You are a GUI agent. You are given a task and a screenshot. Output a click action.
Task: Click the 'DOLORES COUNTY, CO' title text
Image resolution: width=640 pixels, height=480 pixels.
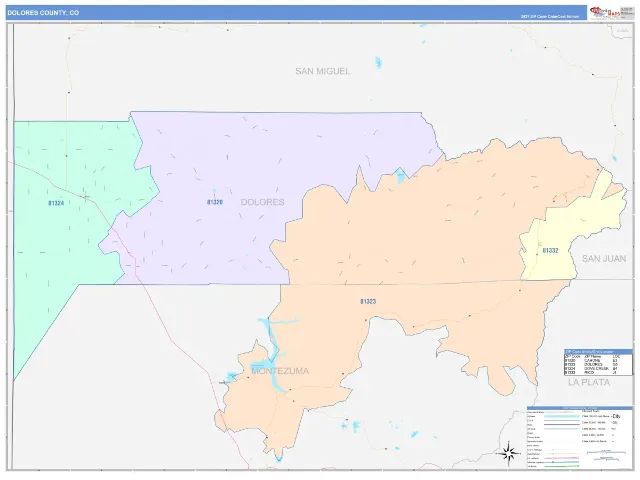(x=43, y=13)
